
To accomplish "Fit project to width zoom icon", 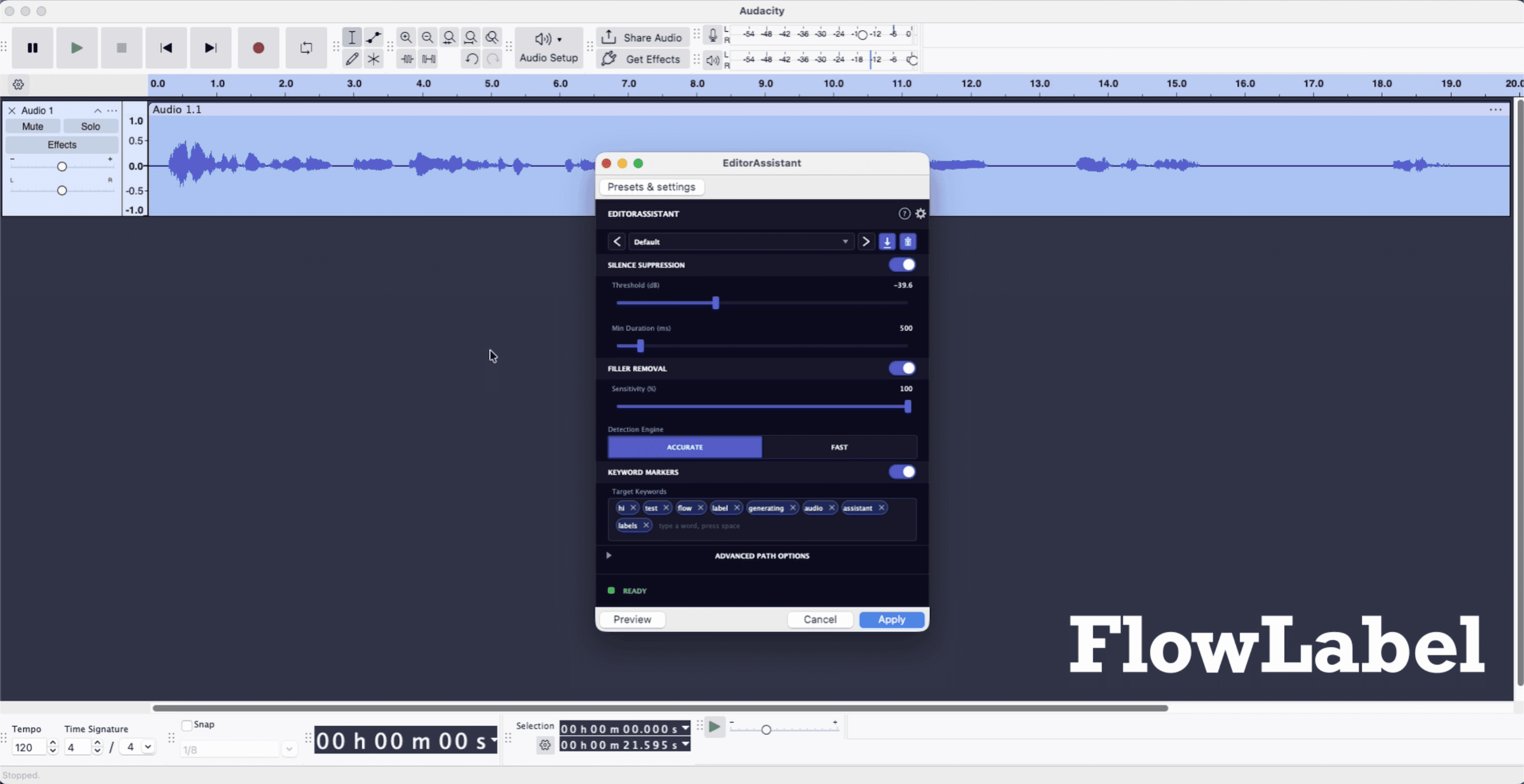I will pos(470,37).
